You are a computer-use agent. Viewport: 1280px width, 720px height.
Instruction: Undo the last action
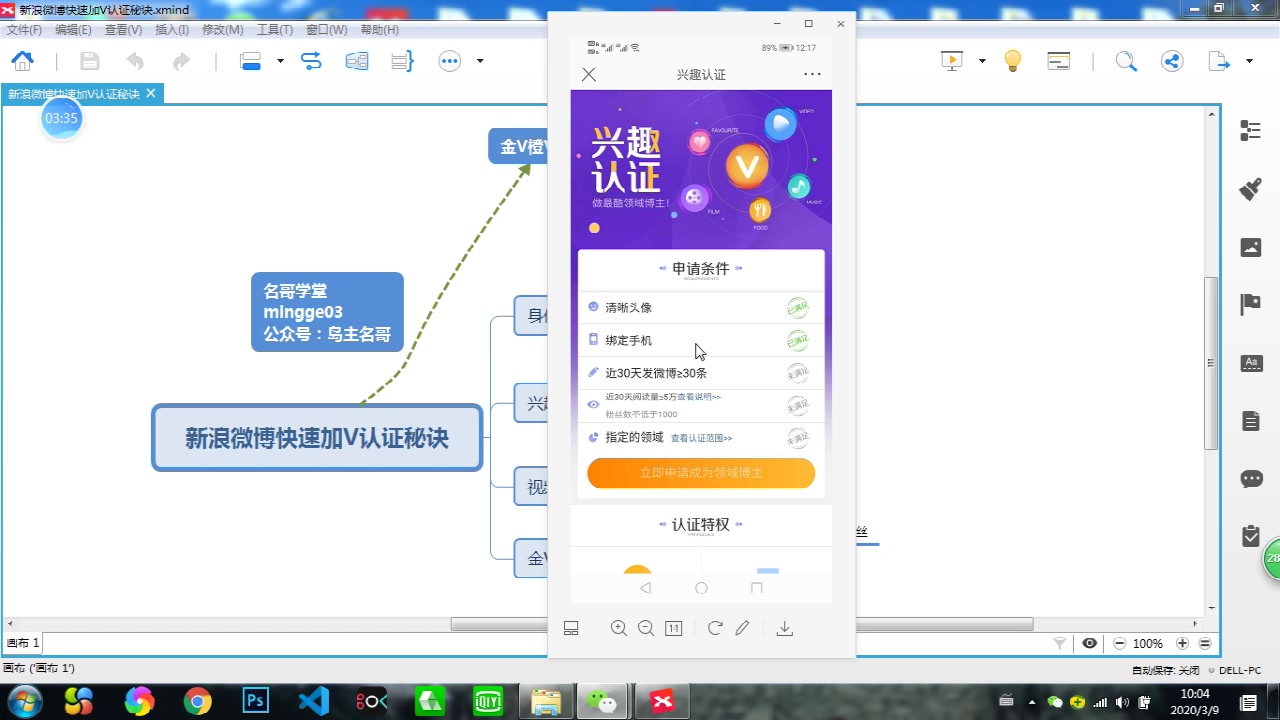[x=135, y=61]
